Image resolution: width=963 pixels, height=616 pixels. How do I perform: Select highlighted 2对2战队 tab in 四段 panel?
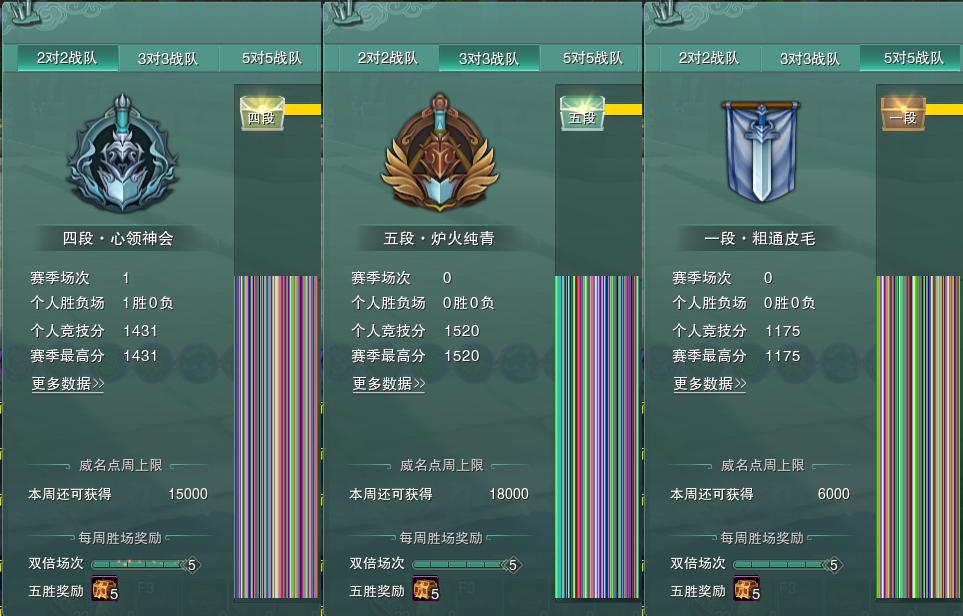(67, 58)
